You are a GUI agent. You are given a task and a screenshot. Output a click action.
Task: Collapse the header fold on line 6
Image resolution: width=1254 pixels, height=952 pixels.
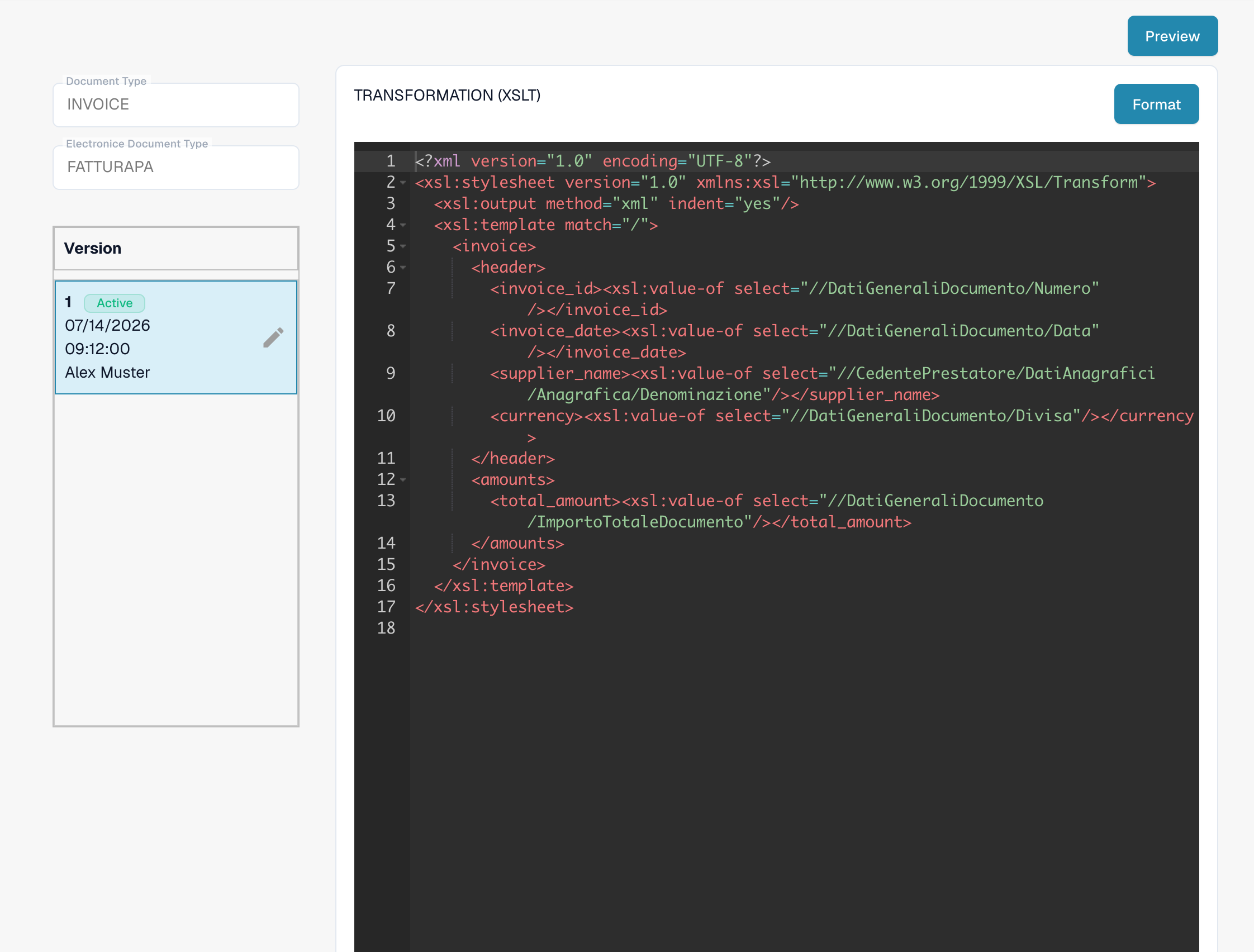point(403,268)
